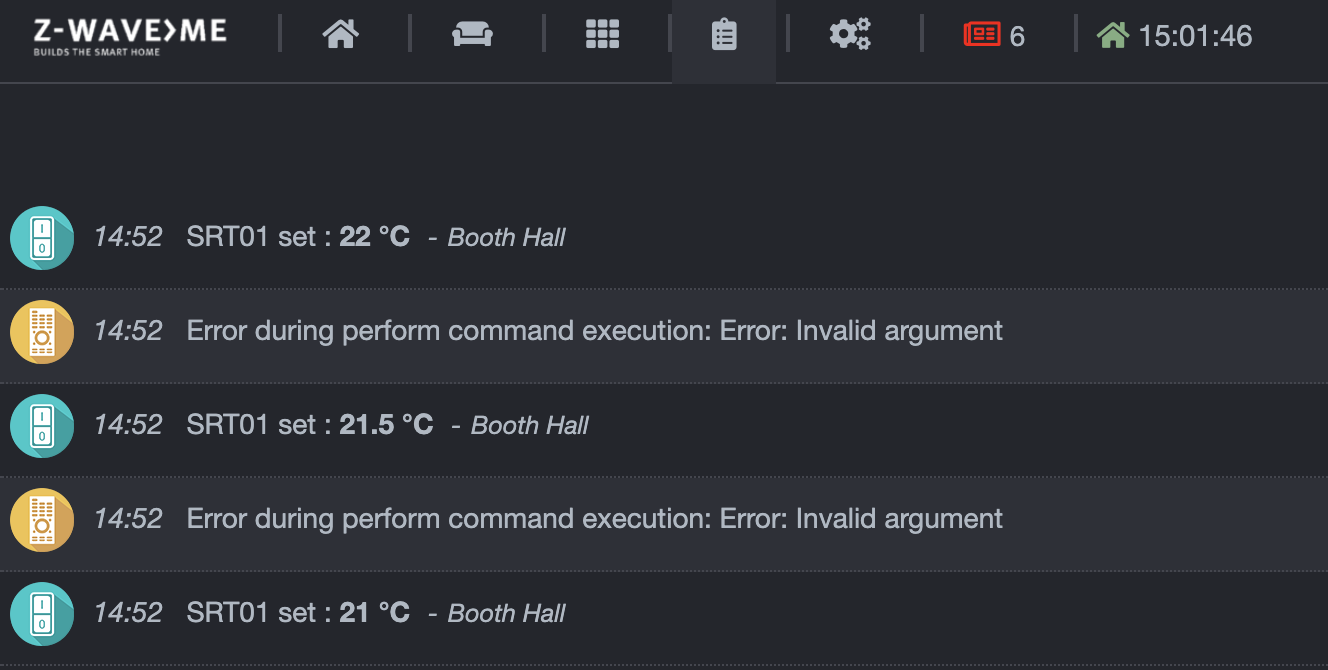Click the clock showing 15:01:46
The height and width of the screenshot is (670, 1328).
1195,35
